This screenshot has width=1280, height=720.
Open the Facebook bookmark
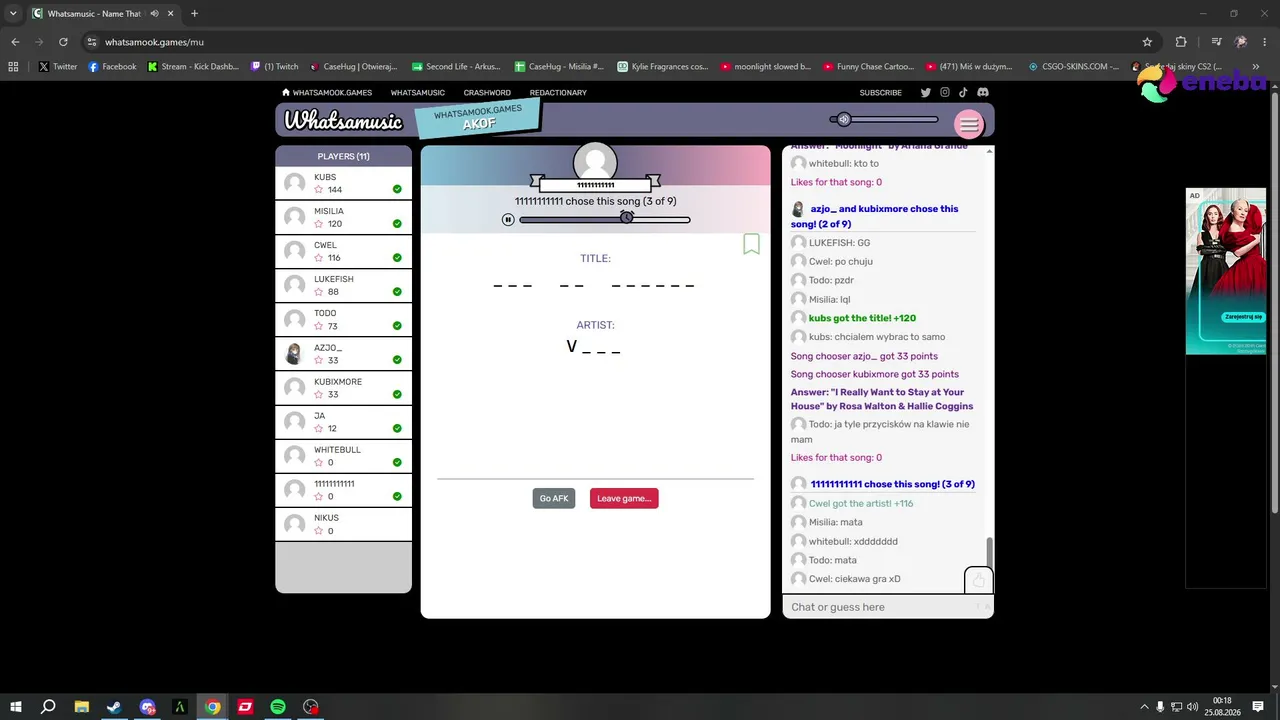tap(112, 67)
